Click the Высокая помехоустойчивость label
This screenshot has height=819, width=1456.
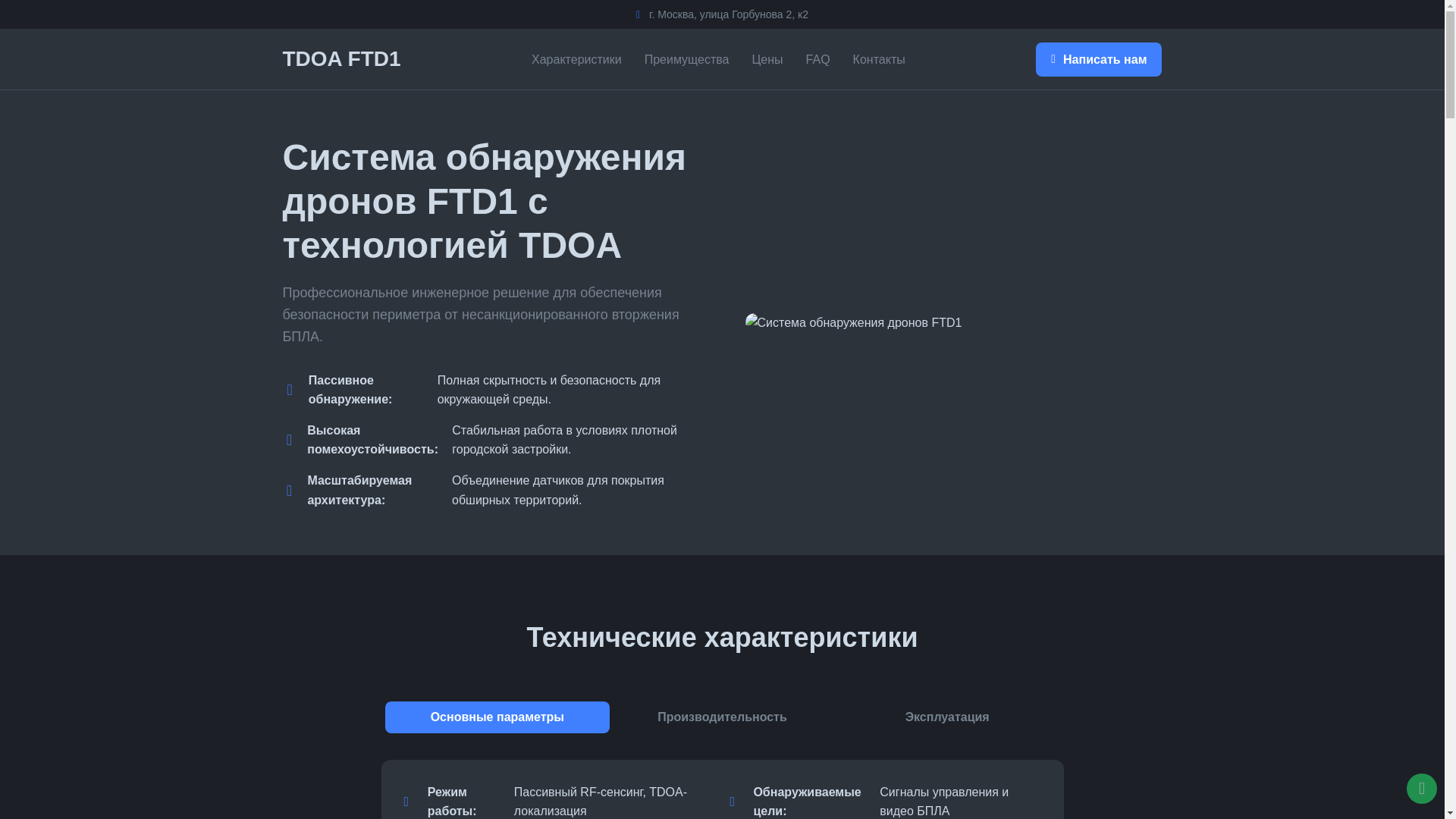pyautogui.click(x=372, y=440)
